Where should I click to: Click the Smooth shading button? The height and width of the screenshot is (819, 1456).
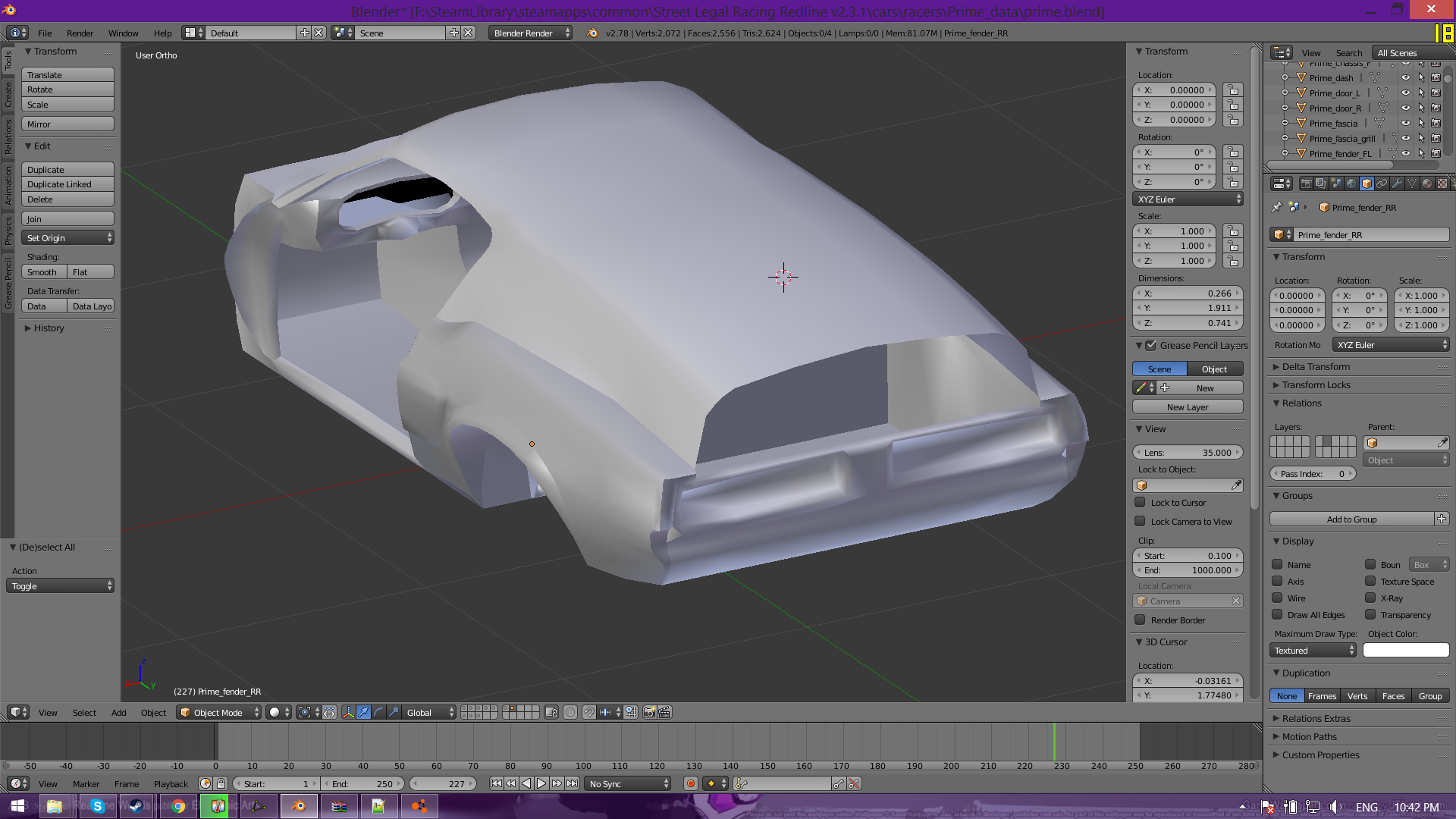tap(44, 271)
